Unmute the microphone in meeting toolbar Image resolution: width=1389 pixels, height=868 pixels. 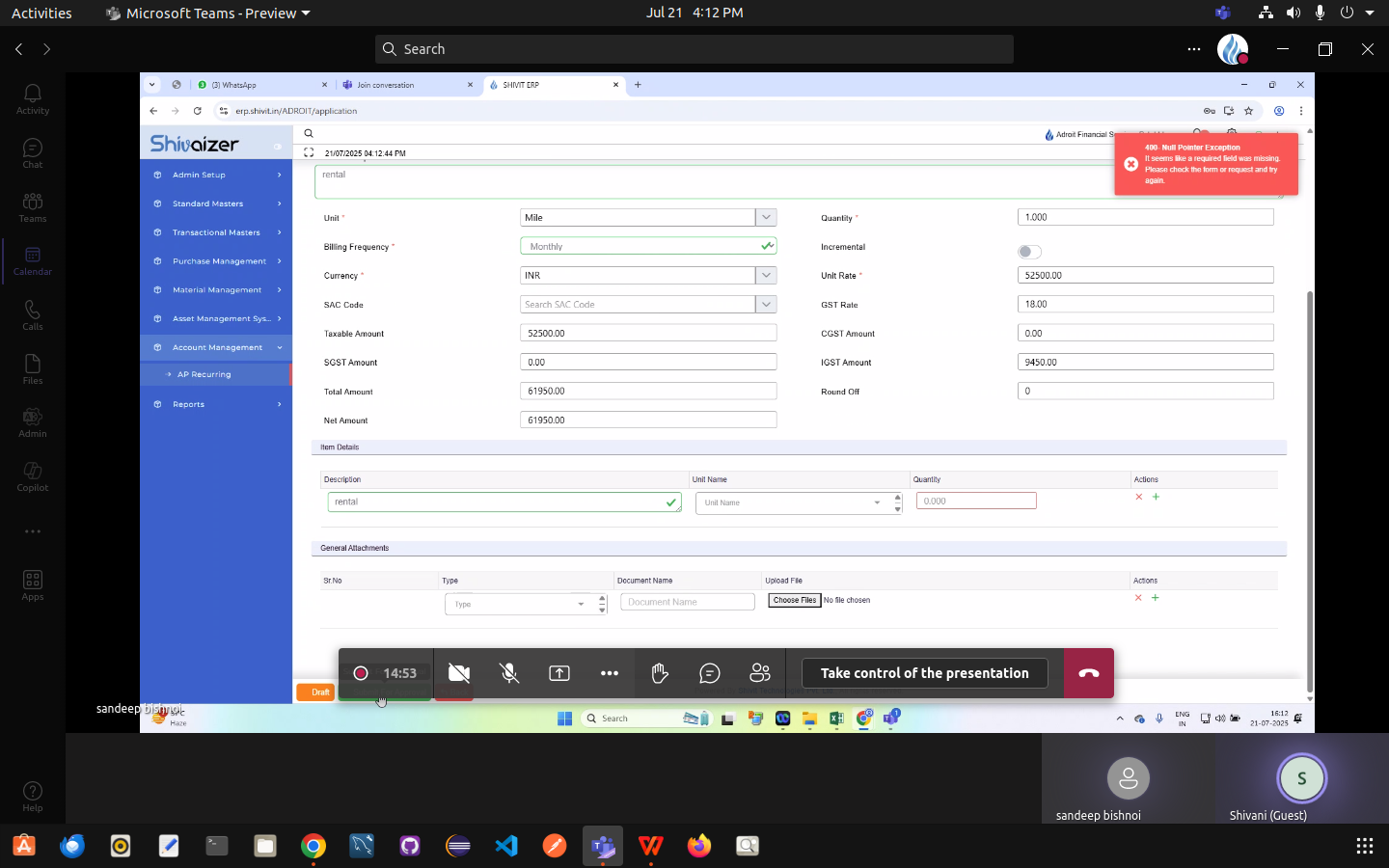tap(509, 673)
